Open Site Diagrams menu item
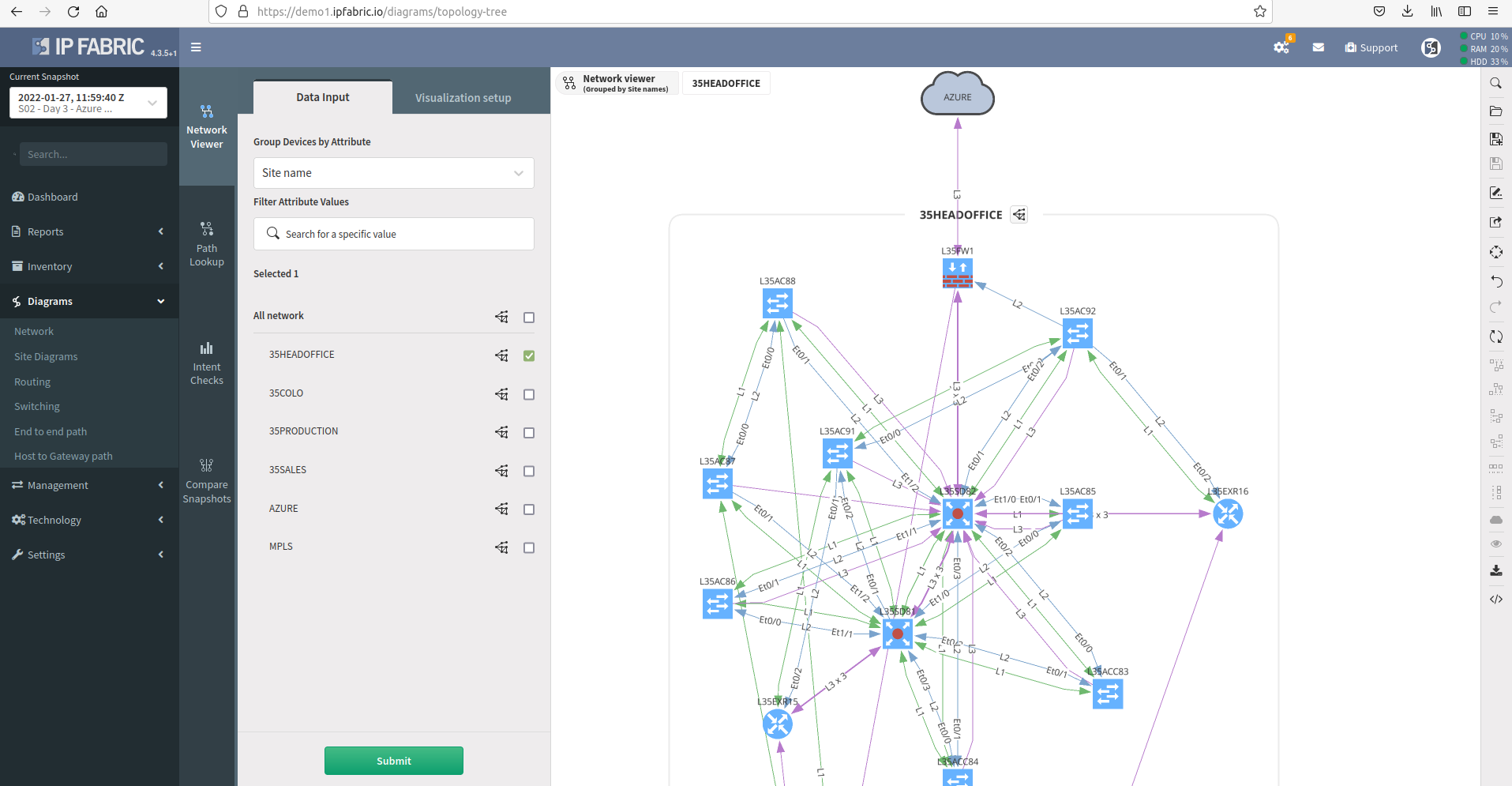The image size is (1512, 786). [x=46, y=356]
